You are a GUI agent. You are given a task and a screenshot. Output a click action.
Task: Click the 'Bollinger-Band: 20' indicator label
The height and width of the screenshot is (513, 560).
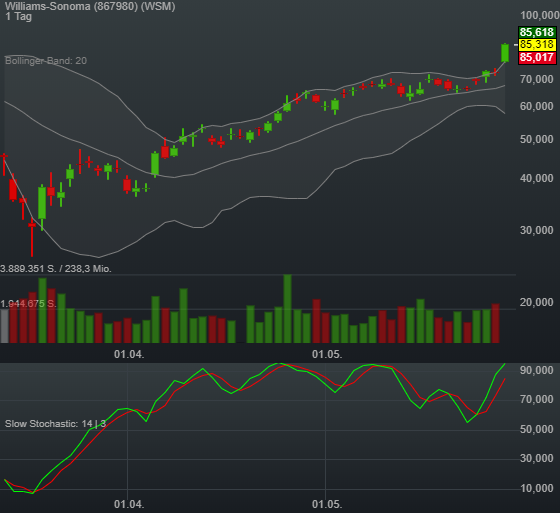(x=46, y=61)
